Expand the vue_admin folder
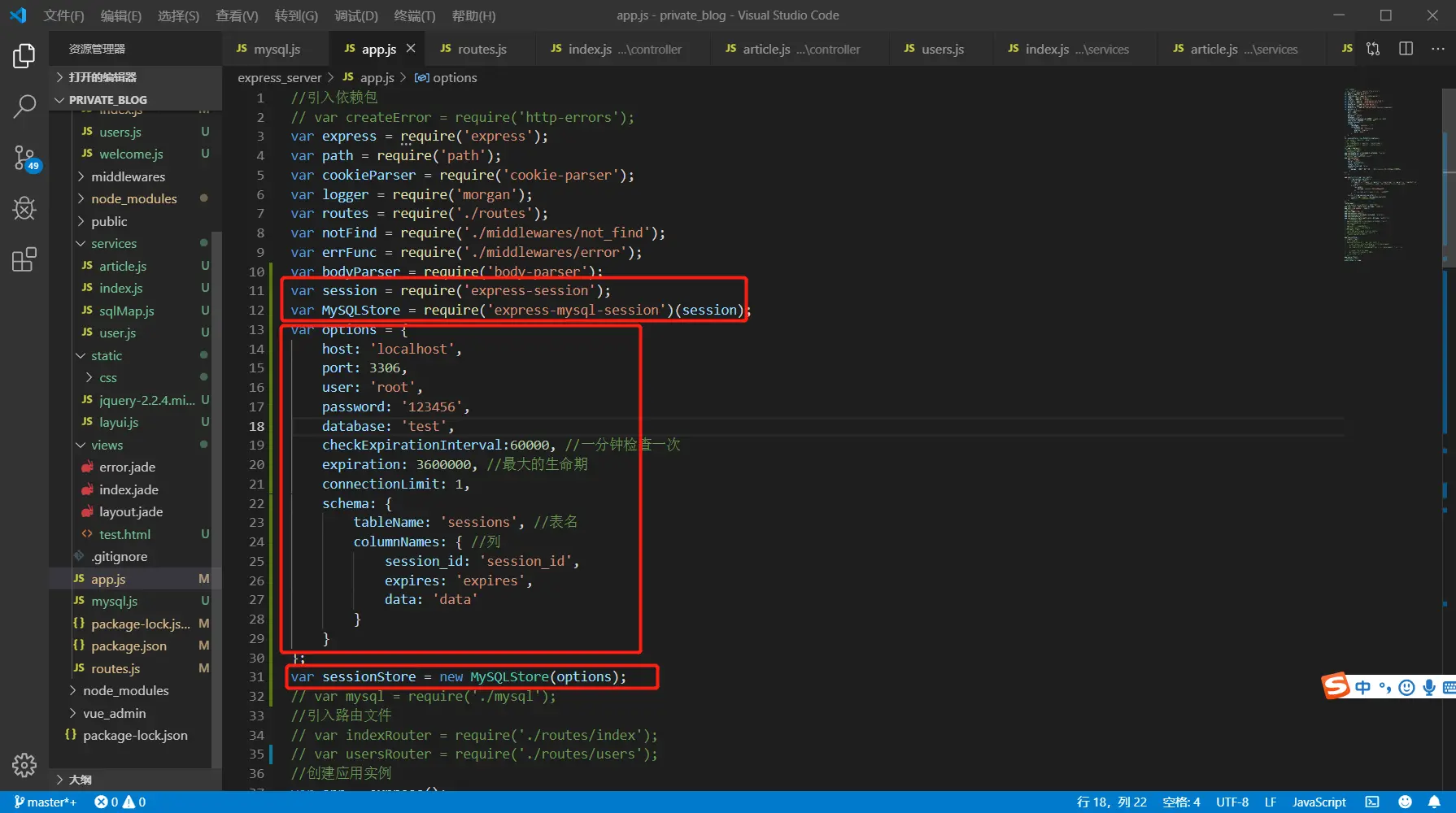Image resolution: width=1456 pixels, height=813 pixels. 115,714
